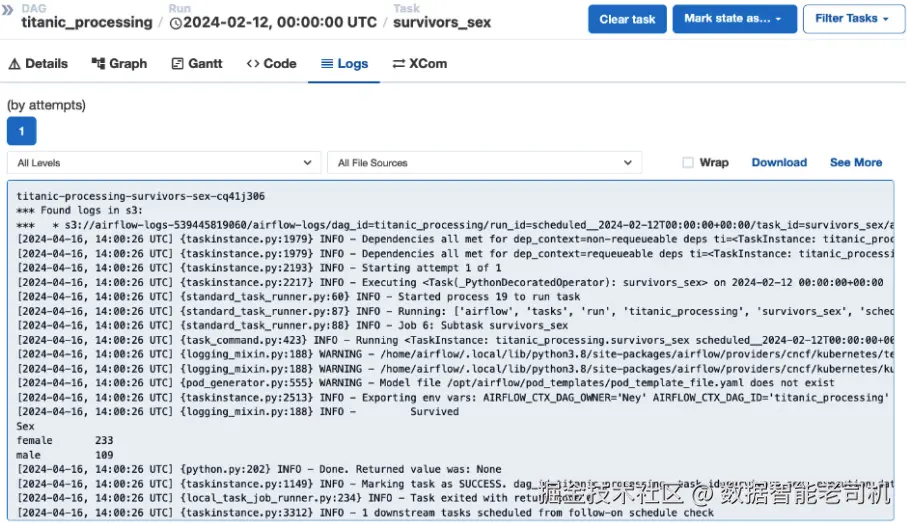907x523 pixels.
Task: Open the Filter Tasks dropdown
Action: point(853,19)
